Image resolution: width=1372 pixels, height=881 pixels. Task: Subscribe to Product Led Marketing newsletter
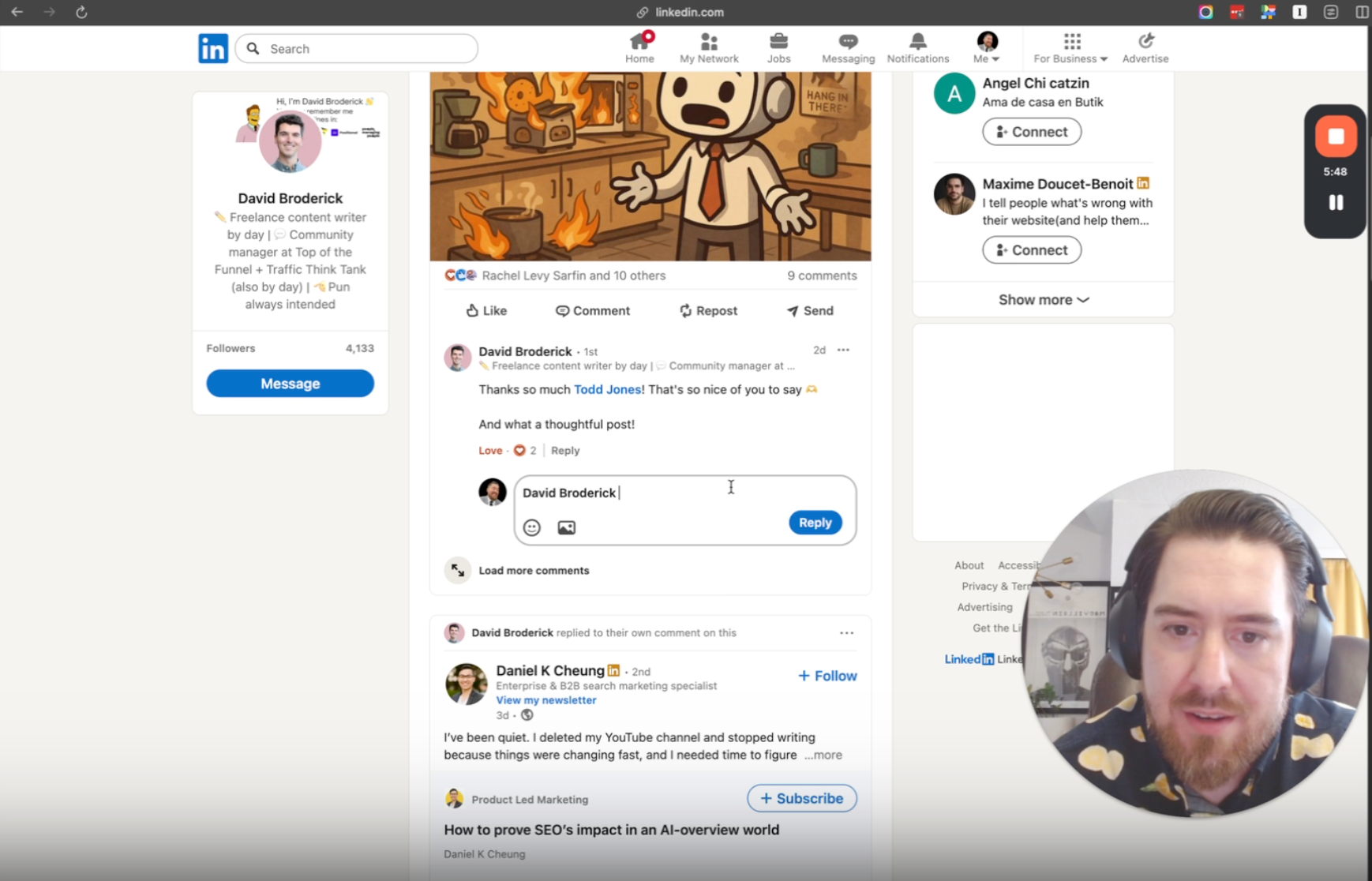click(802, 799)
